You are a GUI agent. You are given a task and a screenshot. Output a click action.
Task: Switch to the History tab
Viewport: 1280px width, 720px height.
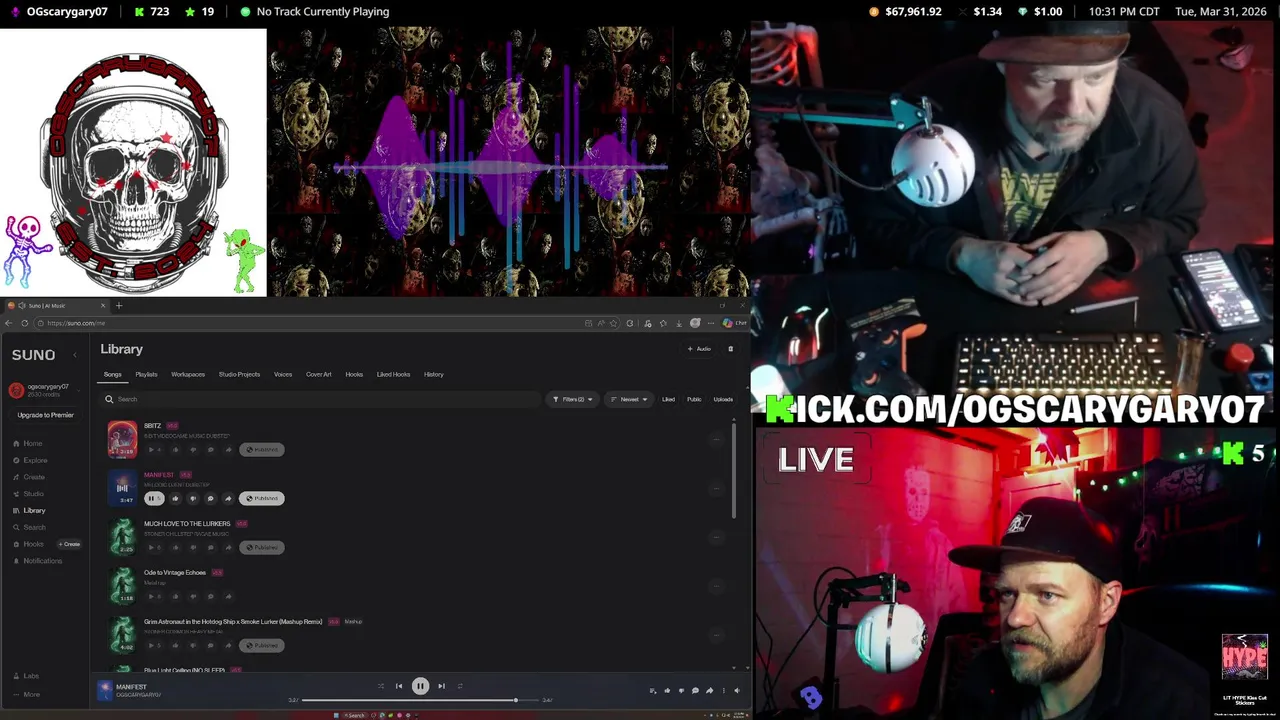(x=434, y=374)
